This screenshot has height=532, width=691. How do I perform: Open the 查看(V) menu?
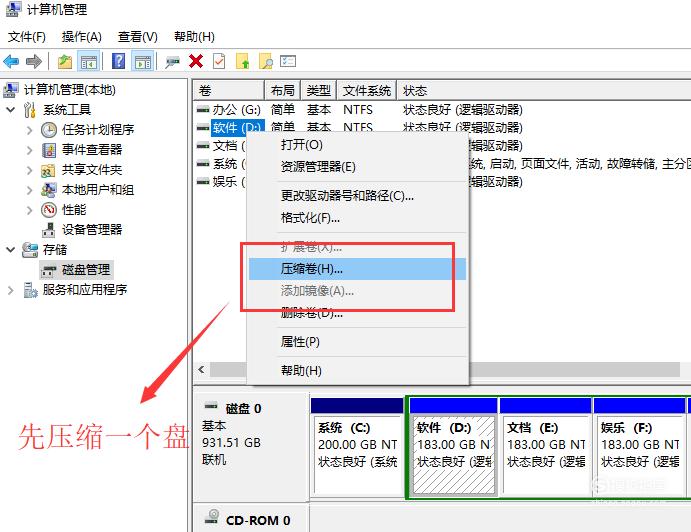(x=137, y=37)
